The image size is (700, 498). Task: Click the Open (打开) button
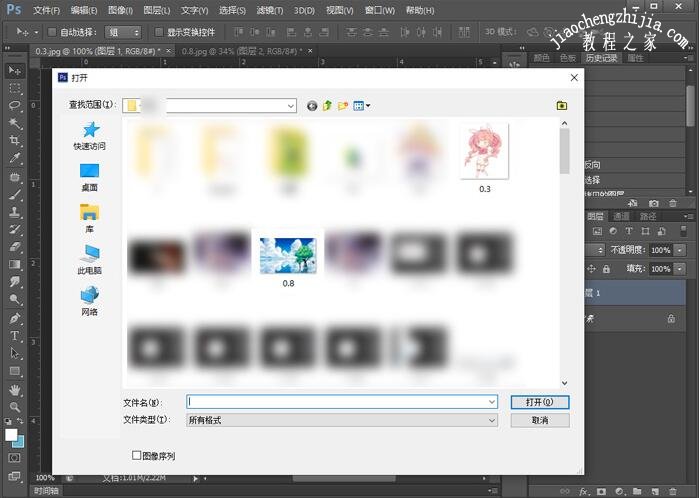pyautogui.click(x=539, y=401)
